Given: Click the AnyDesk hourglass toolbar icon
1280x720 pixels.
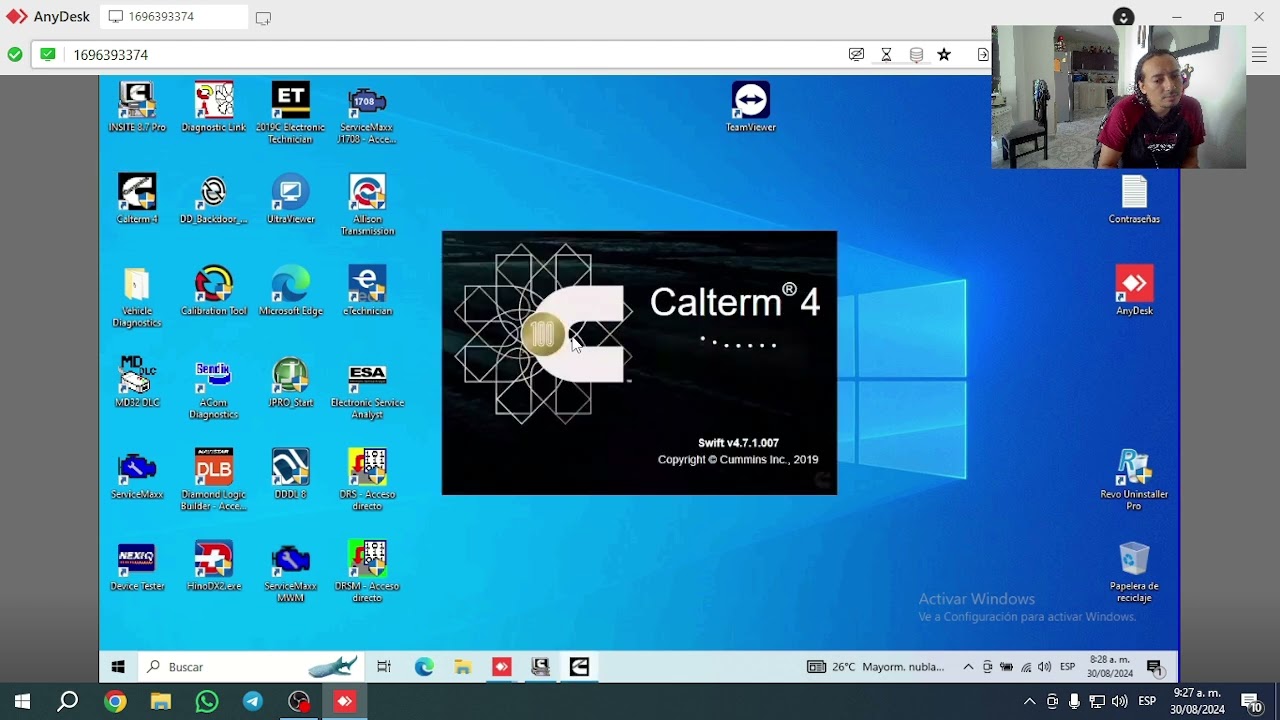Looking at the screenshot, I should click(x=886, y=55).
